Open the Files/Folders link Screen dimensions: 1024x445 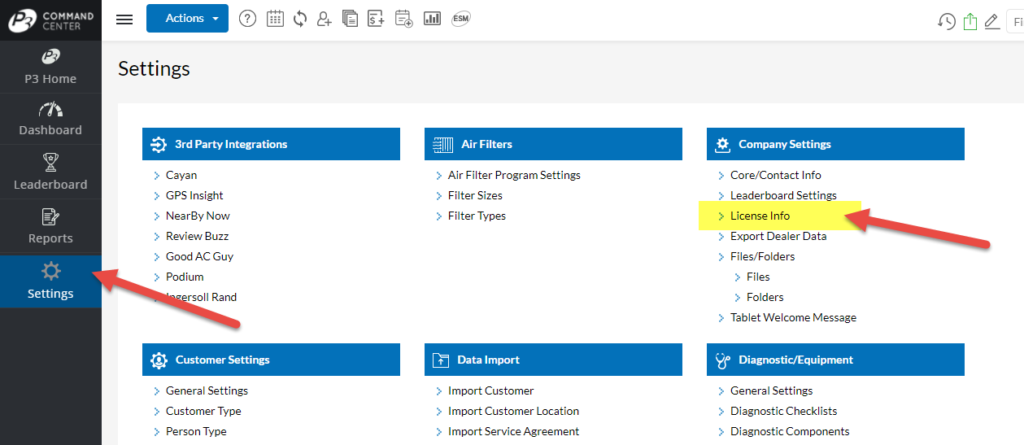coord(762,256)
